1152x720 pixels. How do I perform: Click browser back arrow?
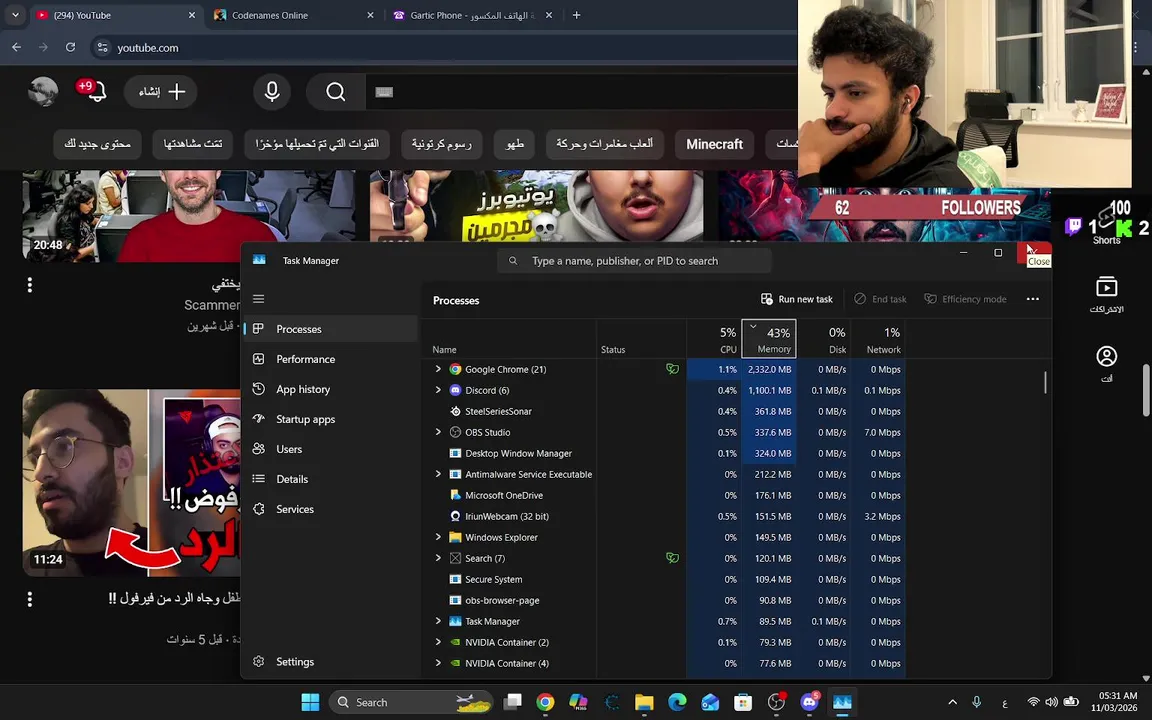pos(16,47)
